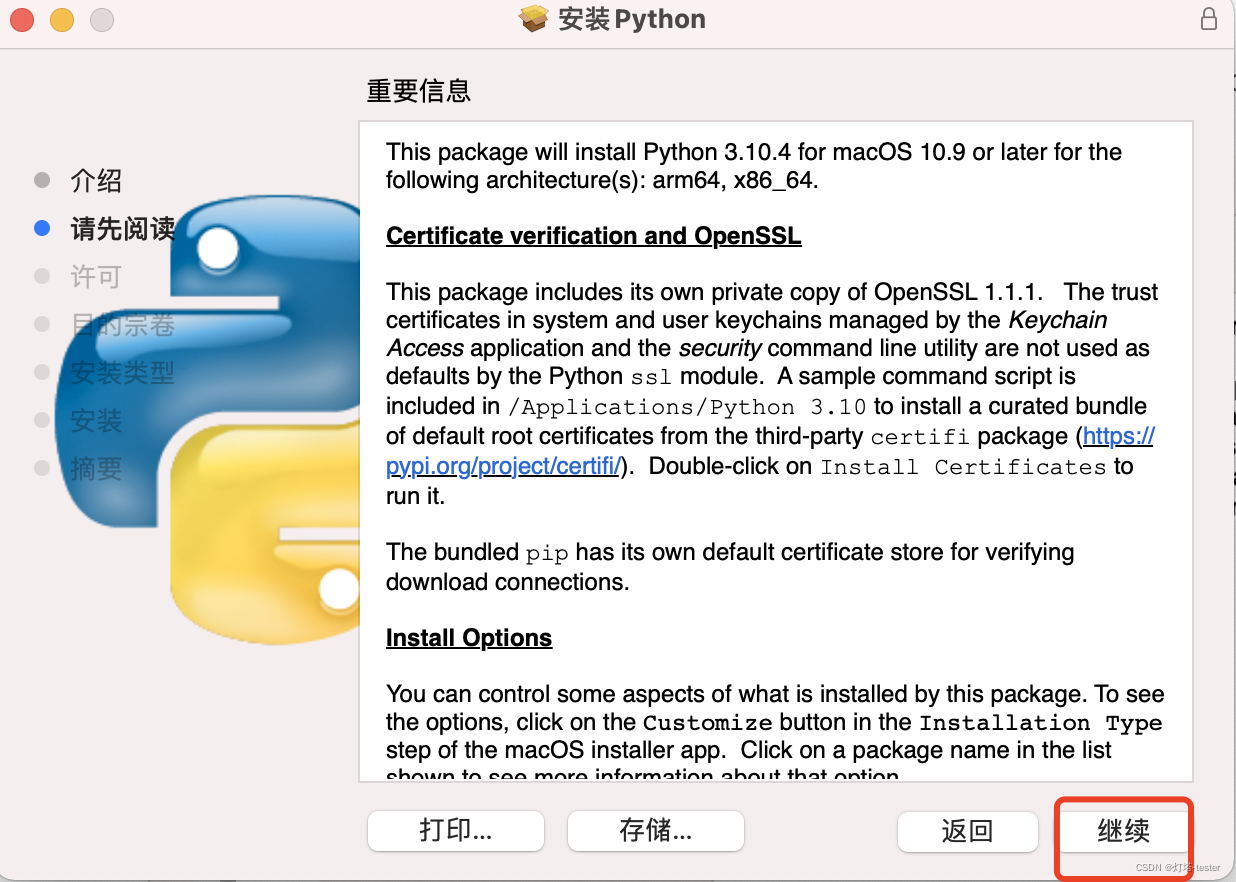The image size is (1236, 882).
Task: Click the yellow minimize window button
Action: point(62,19)
